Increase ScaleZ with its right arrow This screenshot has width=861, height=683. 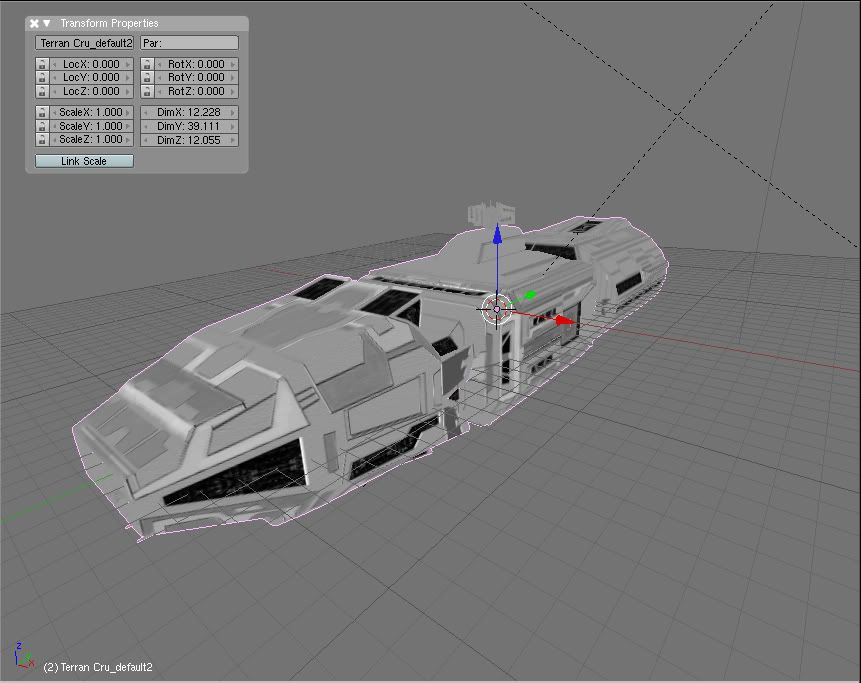128,139
